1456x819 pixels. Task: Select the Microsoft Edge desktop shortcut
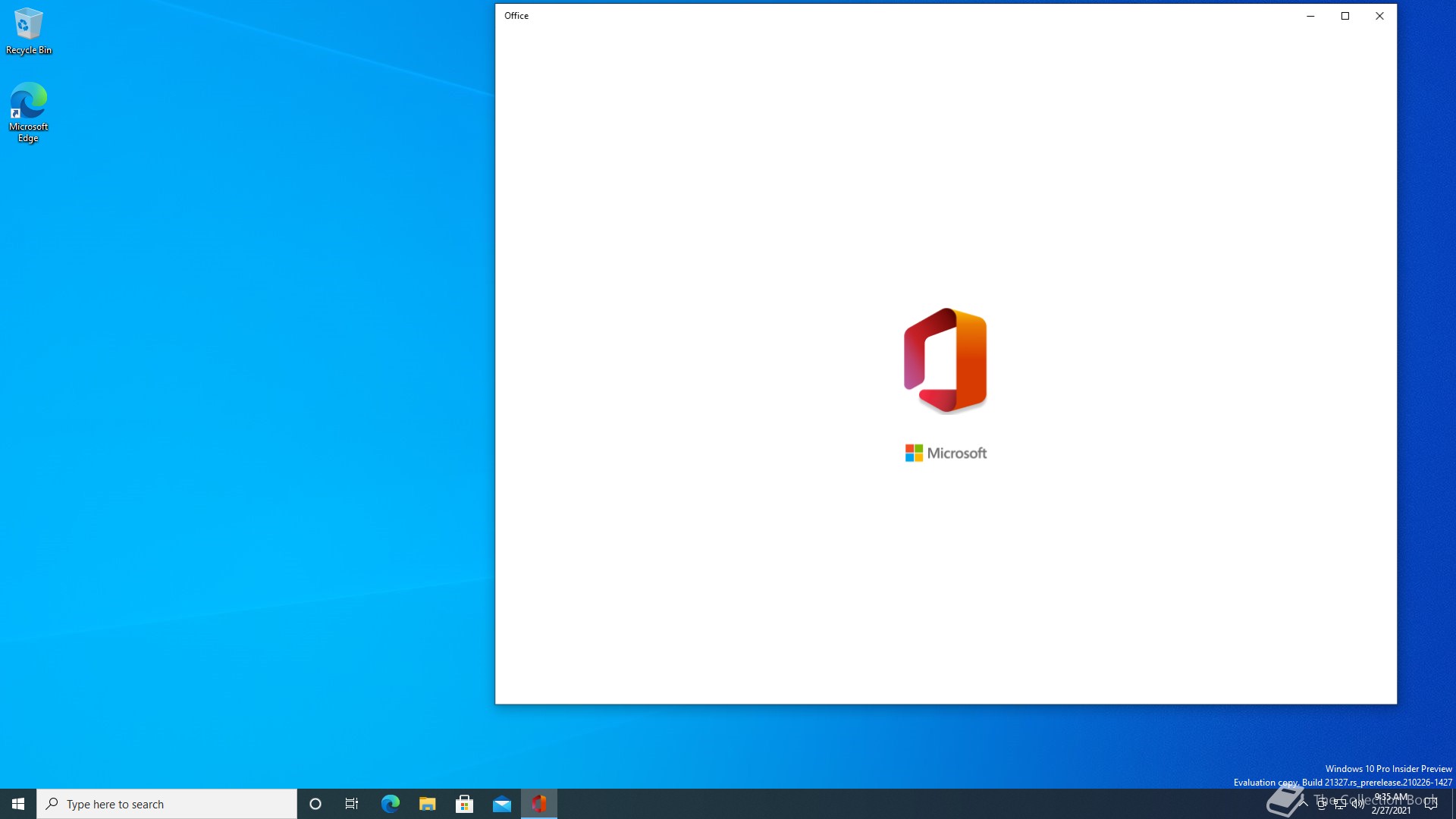point(28,111)
